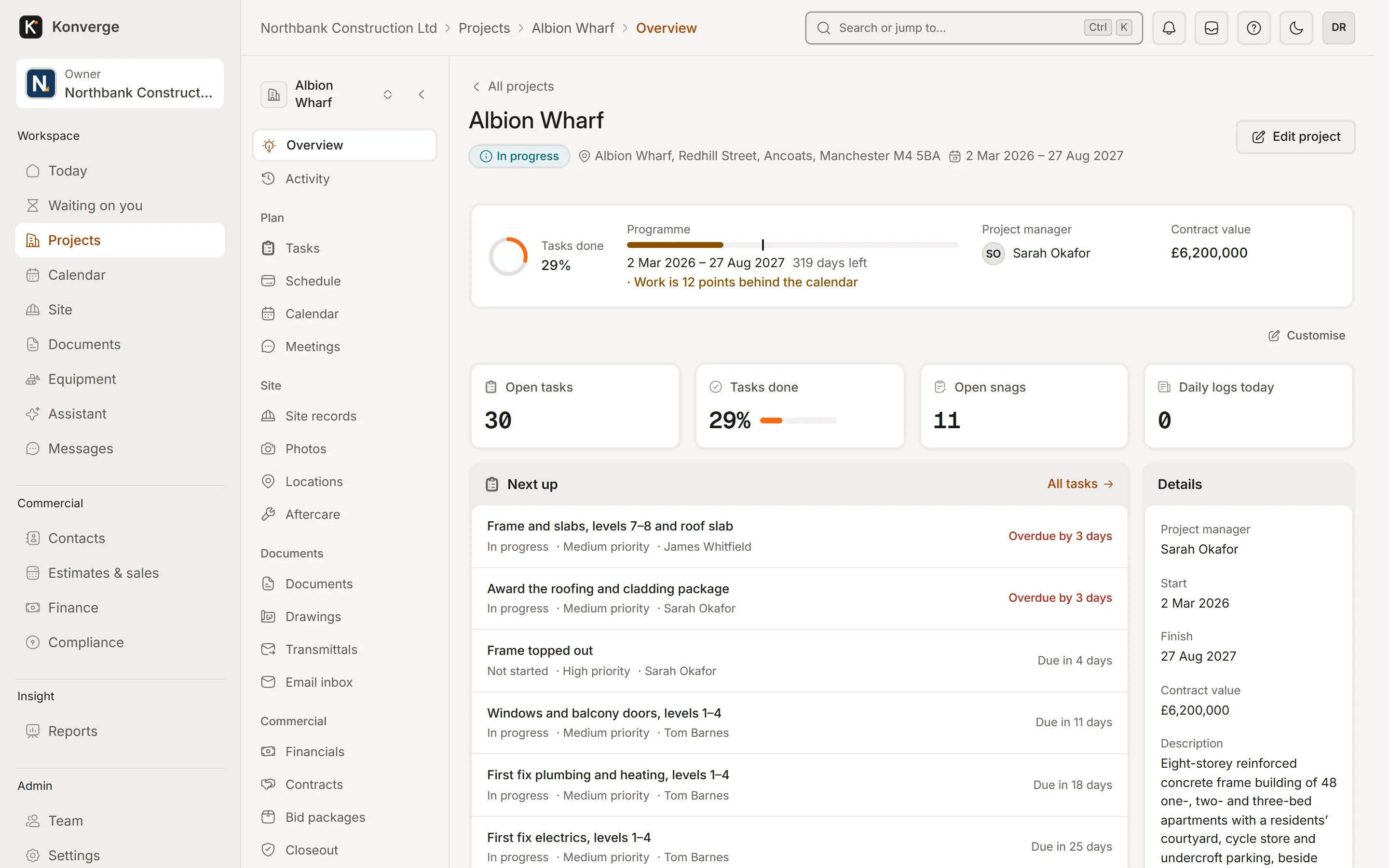This screenshot has height=868, width=1389.
Task: Open Site records
Action: pos(344,416)
